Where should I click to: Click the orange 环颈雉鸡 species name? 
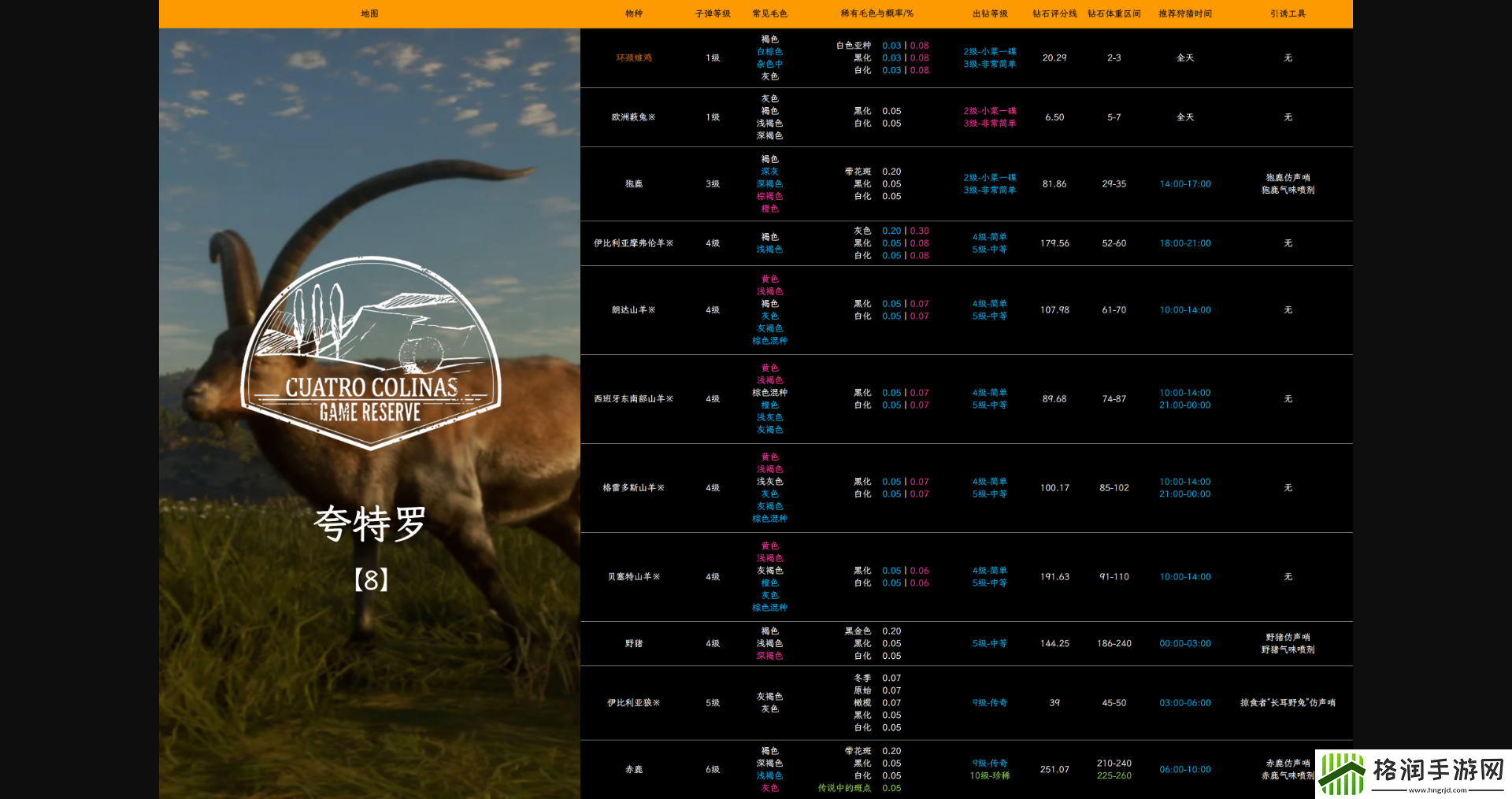click(x=634, y=57)
